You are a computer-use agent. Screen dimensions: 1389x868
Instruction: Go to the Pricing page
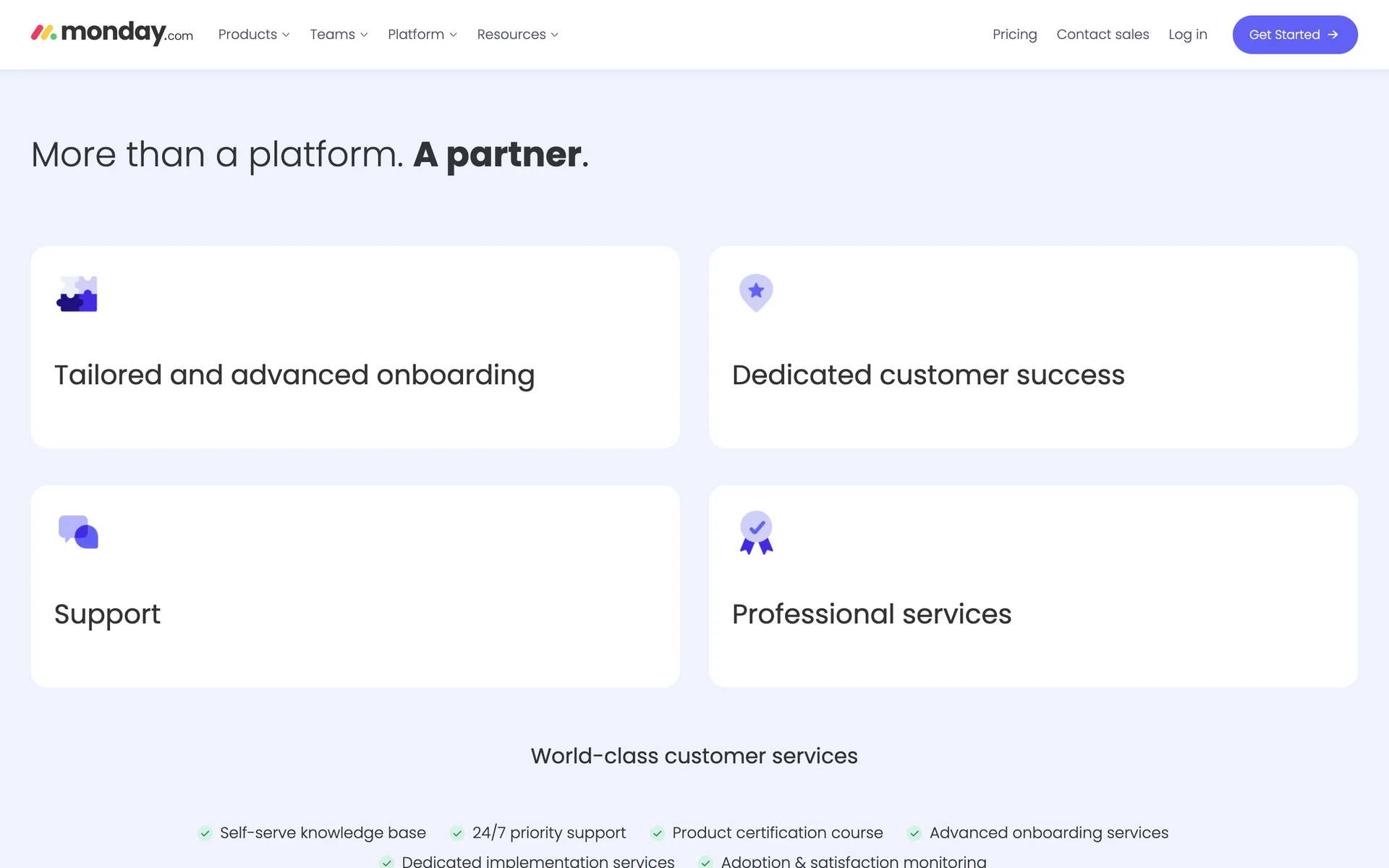pyautogui.click(x=1014, y=35)
